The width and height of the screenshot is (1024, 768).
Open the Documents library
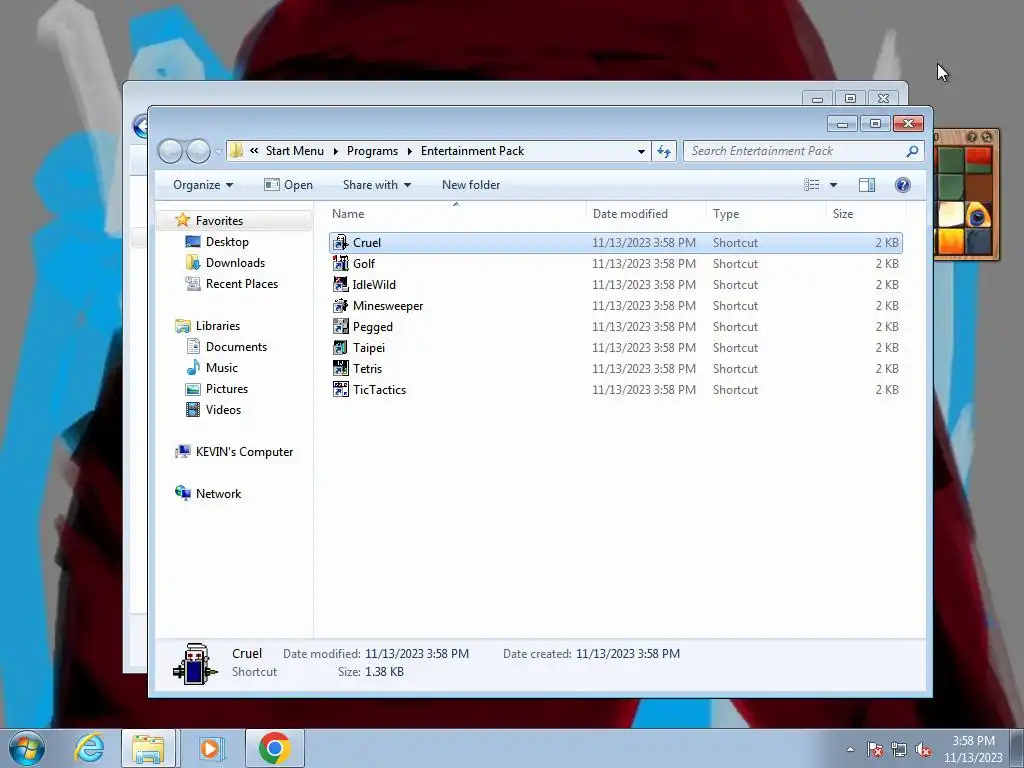click(236, 347)
